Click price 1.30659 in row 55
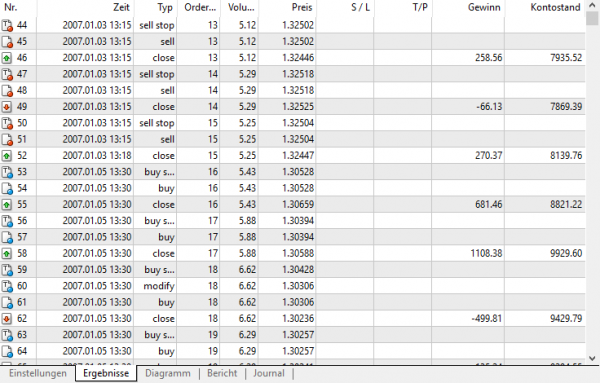Image resolution: width=600 pixels, height=383 pixels. point(298,205)
